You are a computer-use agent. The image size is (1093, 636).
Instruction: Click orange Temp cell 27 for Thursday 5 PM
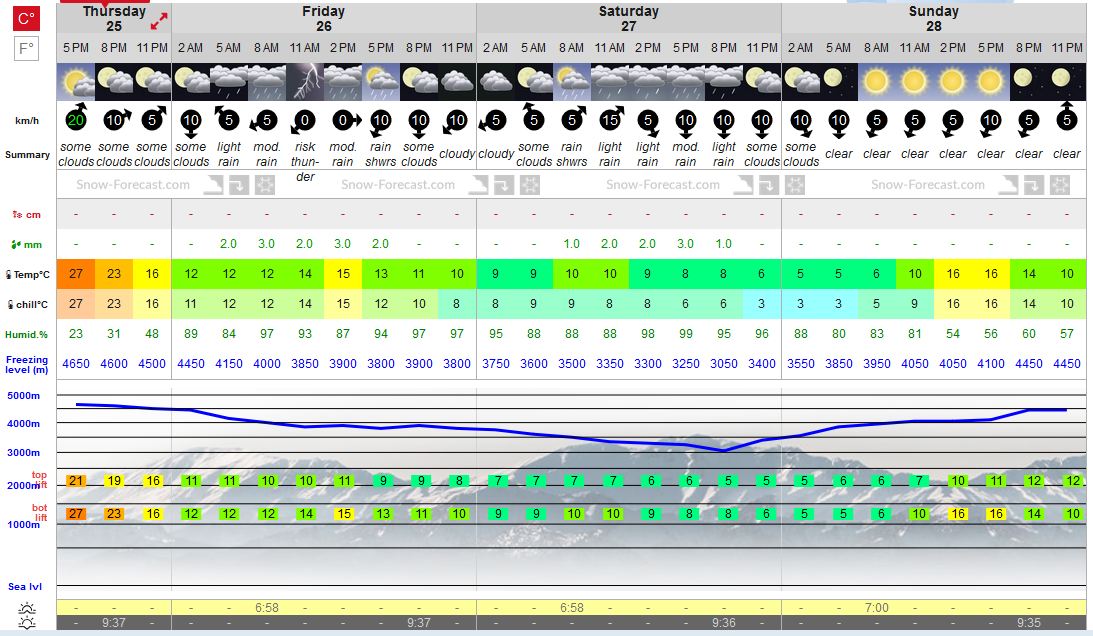(x=76, y=274)
